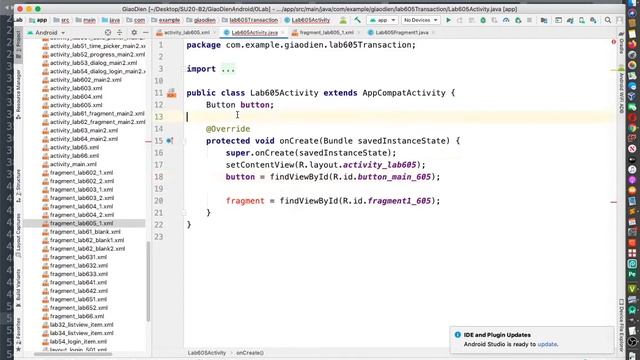640x360 pixels.
Task: Select activity_lab604.xml in the project tree
Action: [x=76, y=97]
